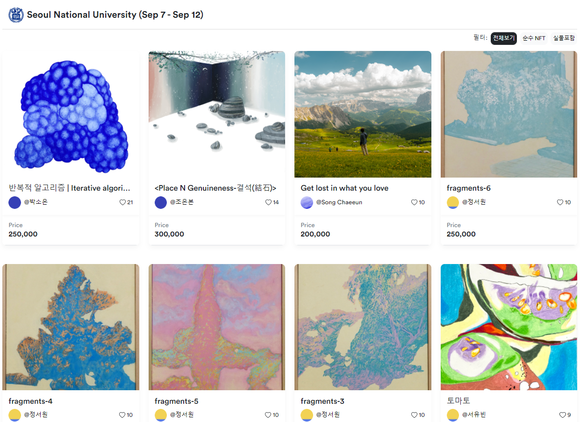This screenshot has height=422, width=580.
Task: Like the fragments-4 artwork
Action: pos(122,415)
